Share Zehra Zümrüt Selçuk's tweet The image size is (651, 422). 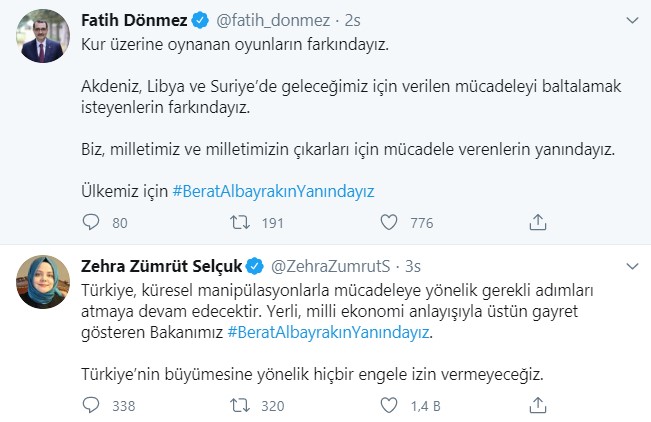click(x=537, y=405)
